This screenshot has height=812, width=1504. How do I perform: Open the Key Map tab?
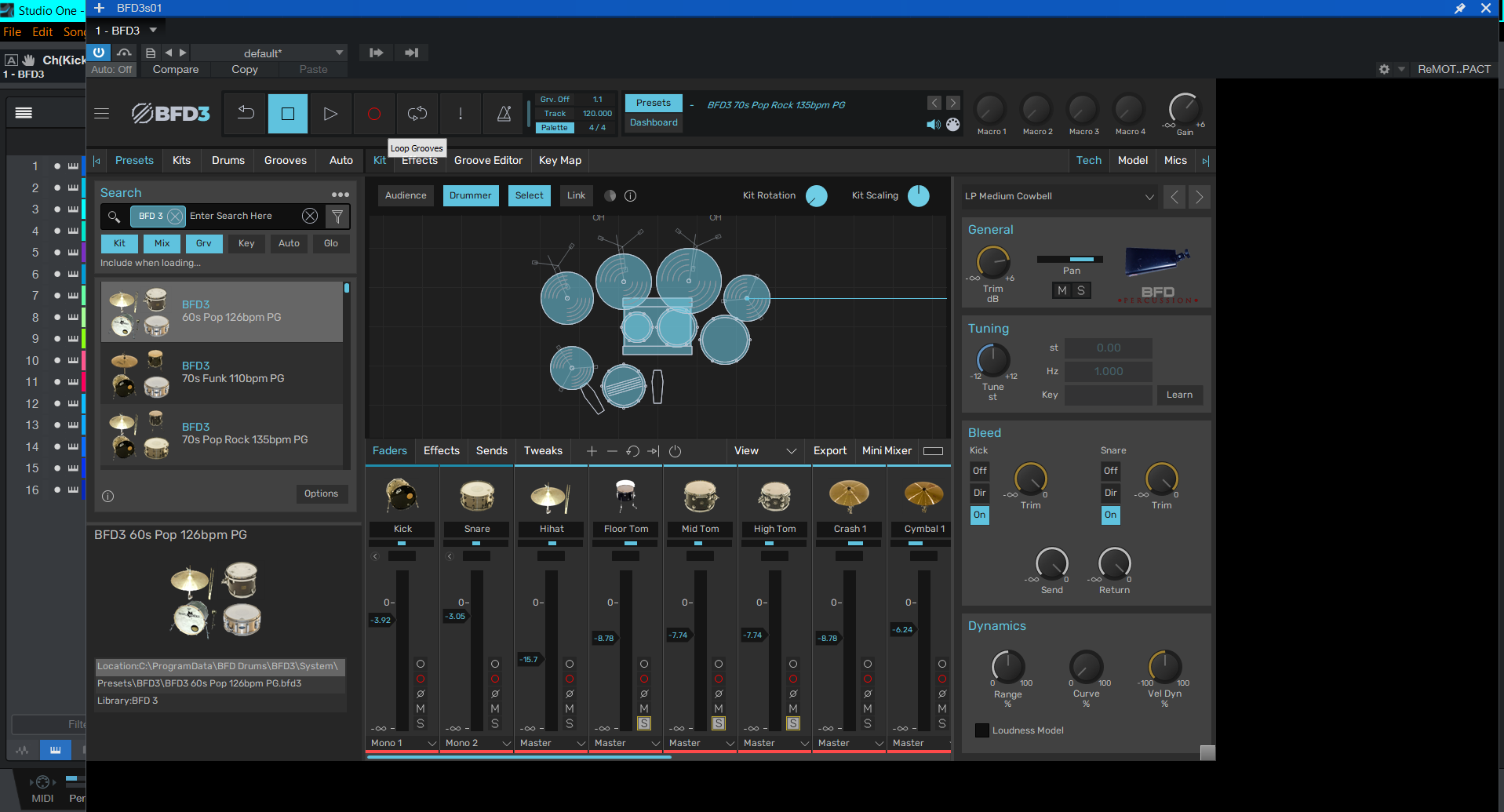560,161
